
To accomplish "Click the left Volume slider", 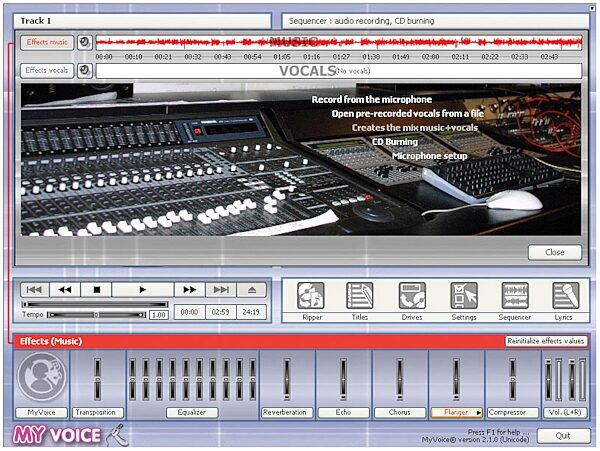I will [x=548, y=379].
